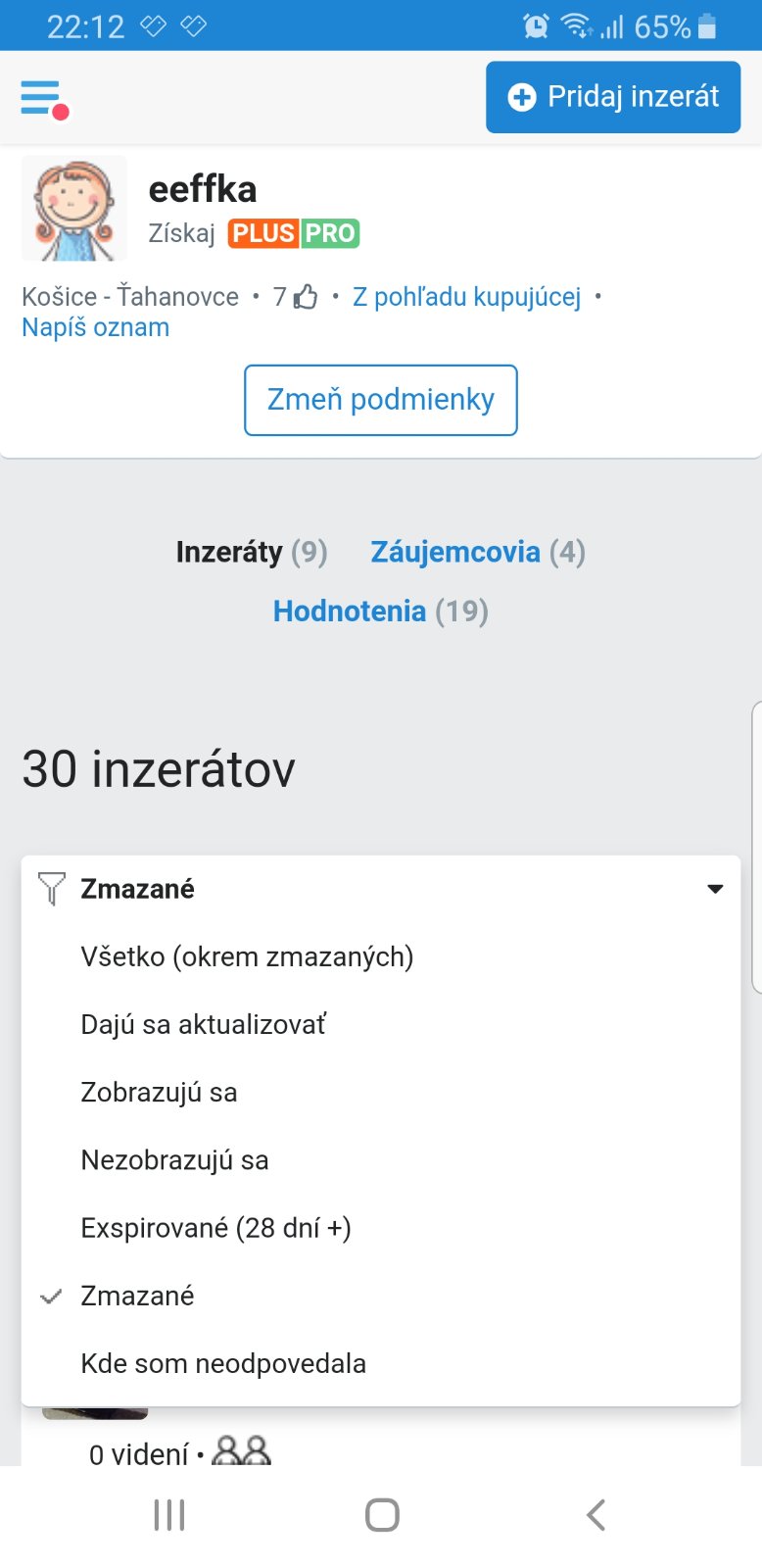The width and height of the screenshot is (762, 1568).
Task: Open the Napíš oznam link
Action: pyautogui.click(x=96, y=327)
